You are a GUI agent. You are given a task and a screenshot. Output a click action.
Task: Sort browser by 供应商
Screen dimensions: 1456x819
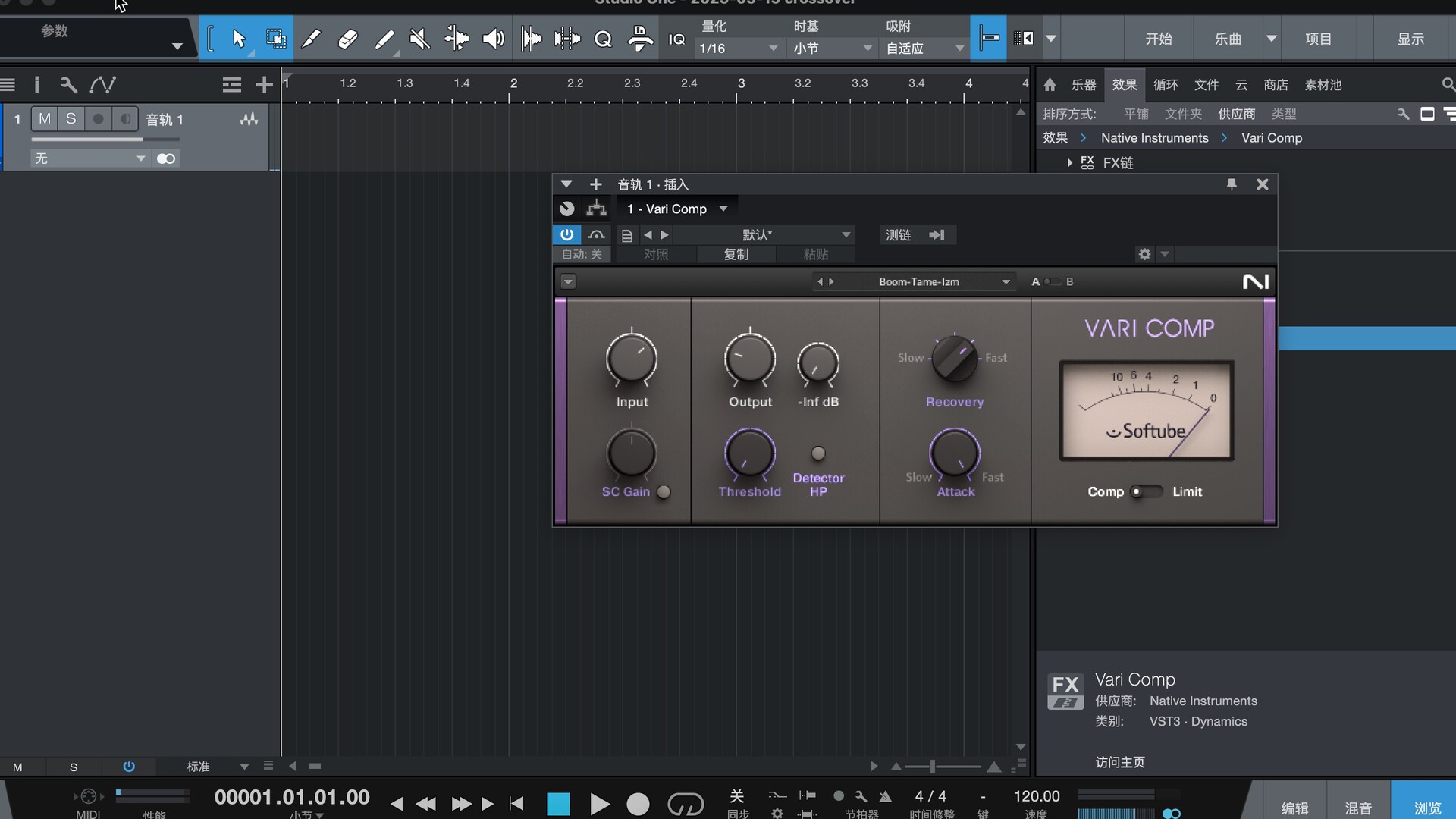(1236, 114)
